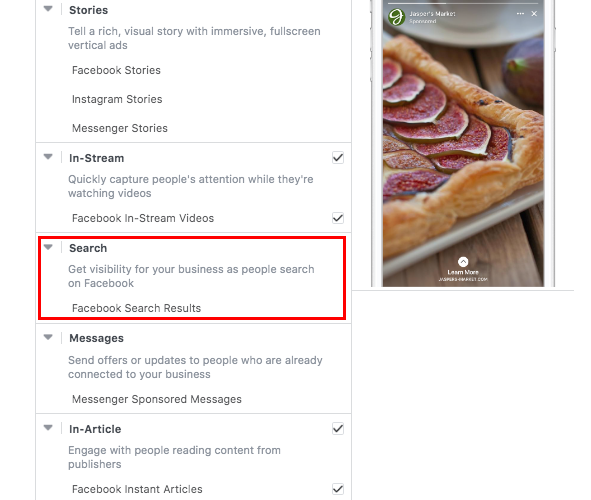Uncheck Facebook Instant Articles
This screenshot has height=500, width=591.
click(x=338, y=489)
